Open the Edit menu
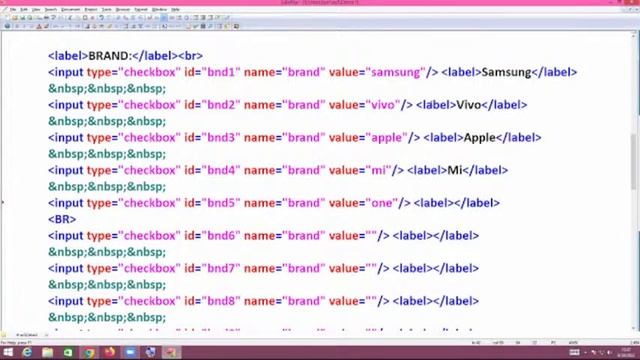640x360 pixels. (x=24, y=9)
